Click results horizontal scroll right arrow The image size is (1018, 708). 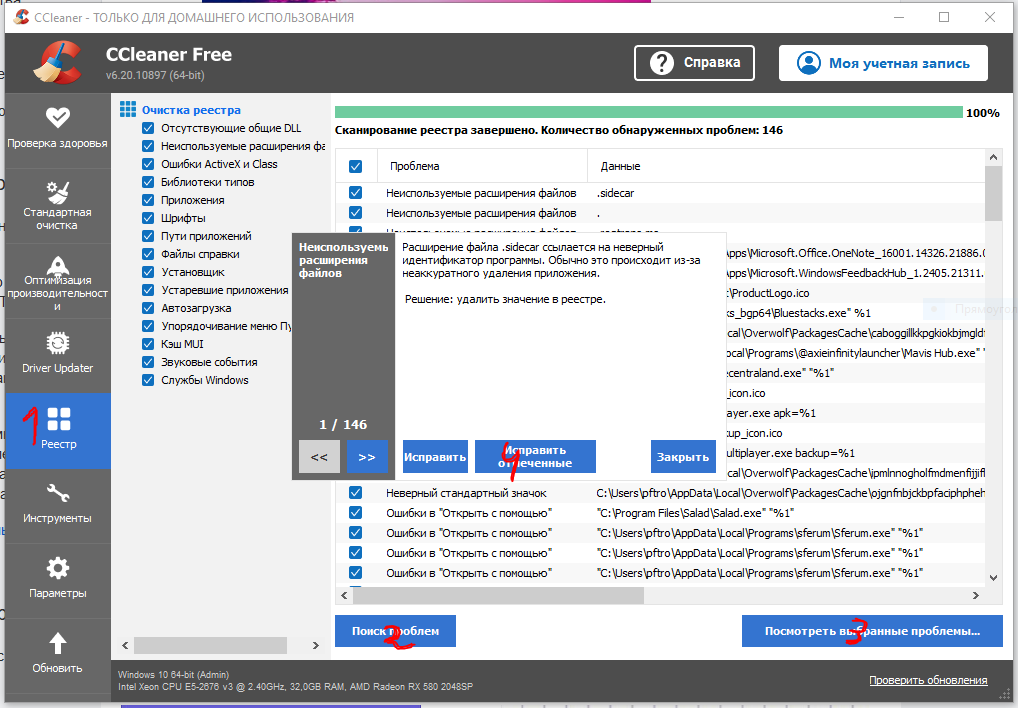(975, 595)
